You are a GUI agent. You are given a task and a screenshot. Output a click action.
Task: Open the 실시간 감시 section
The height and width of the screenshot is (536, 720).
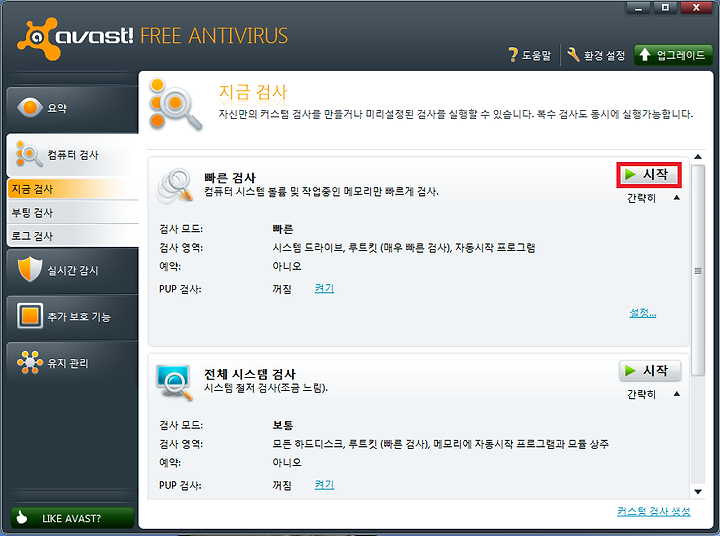tap(73, 270)
